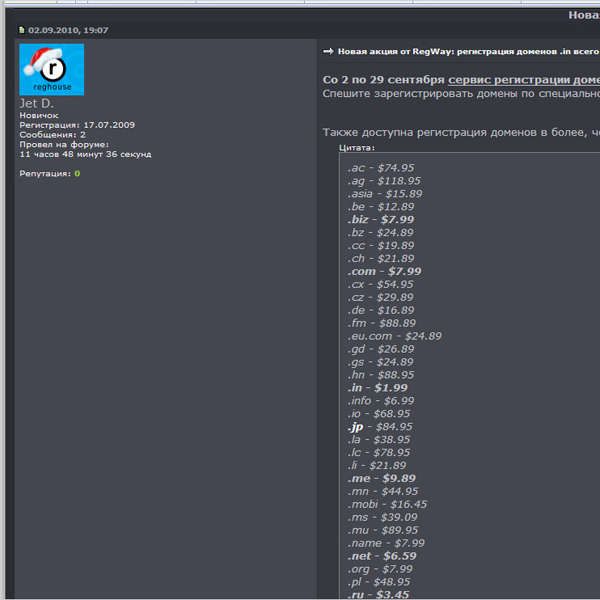Screen dimensions: 600x600
Task: Click the 'Новичок' user rank text
Action: click(39, 115)
